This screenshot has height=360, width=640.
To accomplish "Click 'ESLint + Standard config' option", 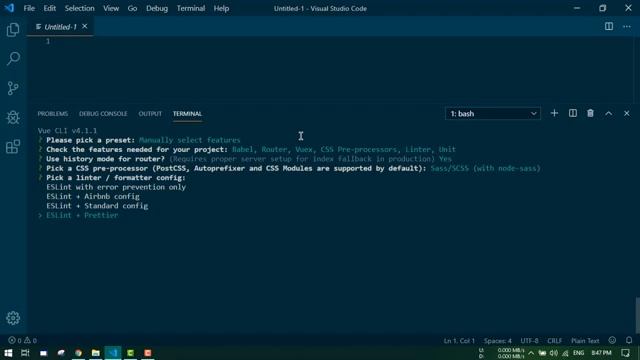I will tap(97, 206).
